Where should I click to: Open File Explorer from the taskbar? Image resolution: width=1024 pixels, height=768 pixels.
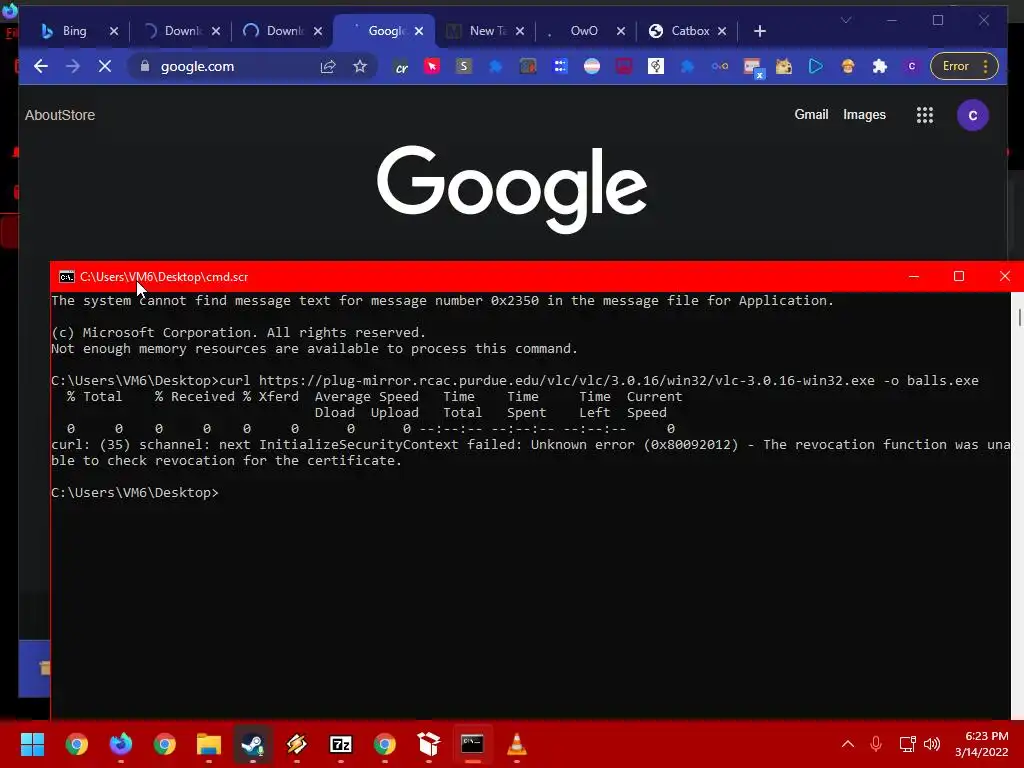coord(208,744)
